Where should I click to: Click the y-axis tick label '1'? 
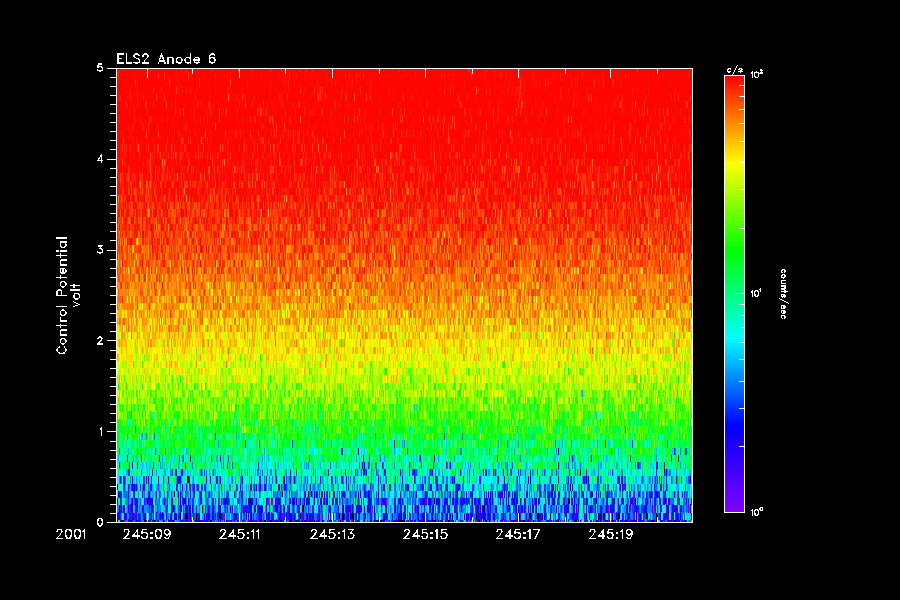tap(100, 431)
